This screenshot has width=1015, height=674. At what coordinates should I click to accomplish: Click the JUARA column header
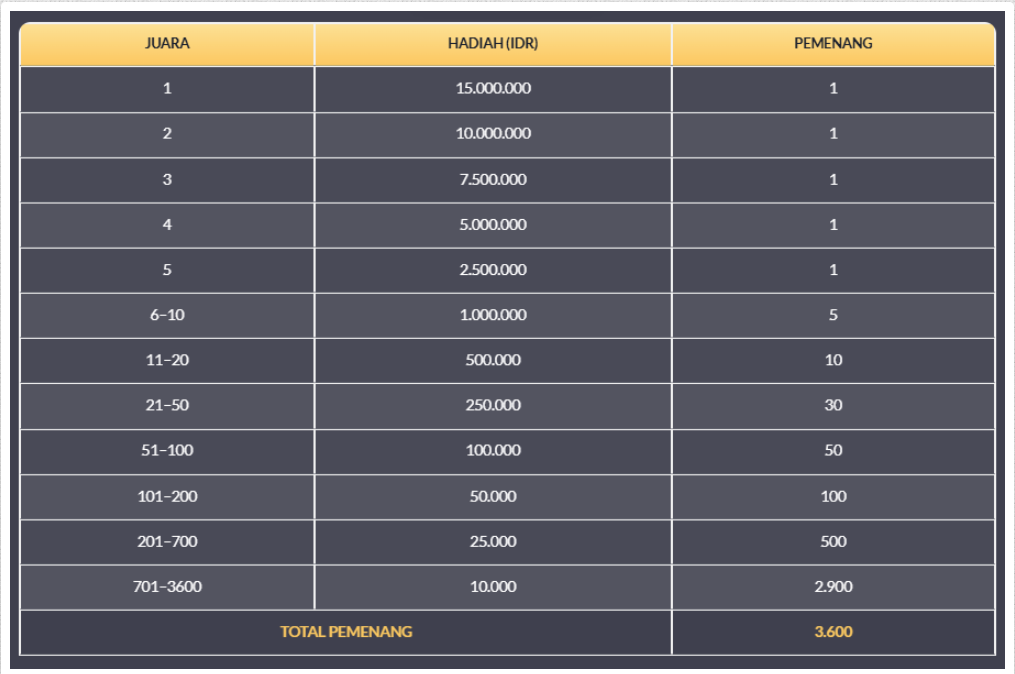(x=167, y=44)
